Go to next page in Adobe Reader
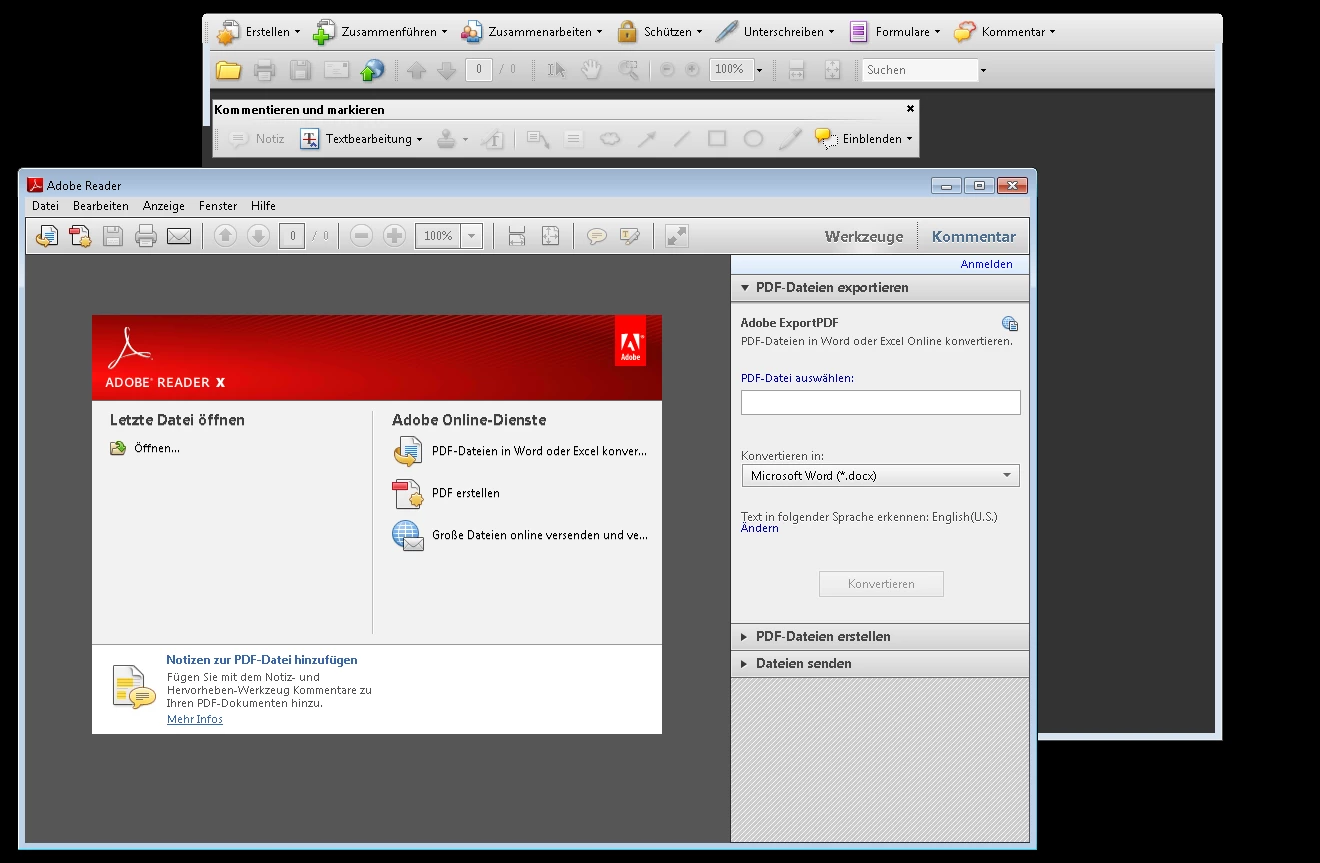 [258, 236]
